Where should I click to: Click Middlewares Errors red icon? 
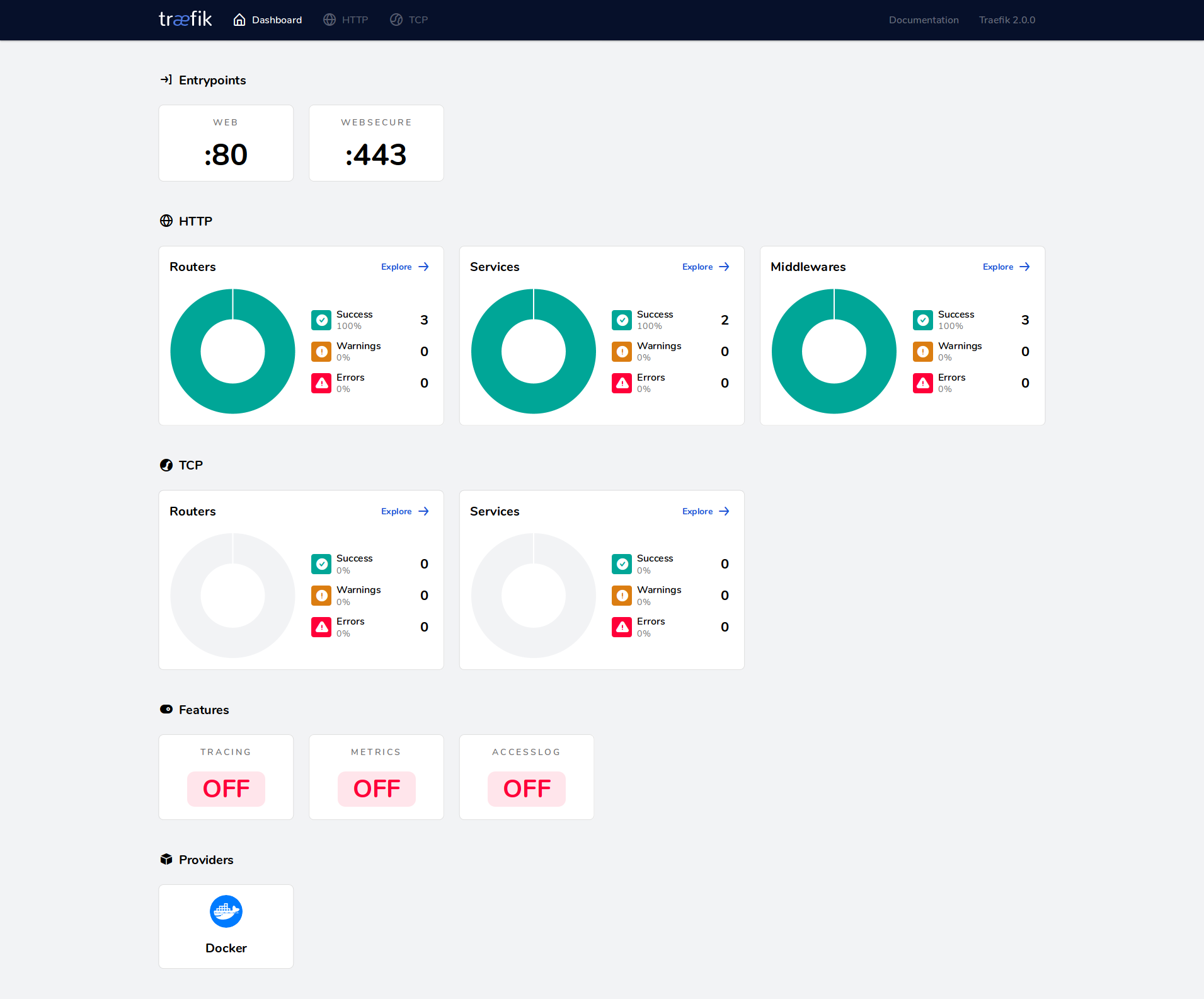923,383
